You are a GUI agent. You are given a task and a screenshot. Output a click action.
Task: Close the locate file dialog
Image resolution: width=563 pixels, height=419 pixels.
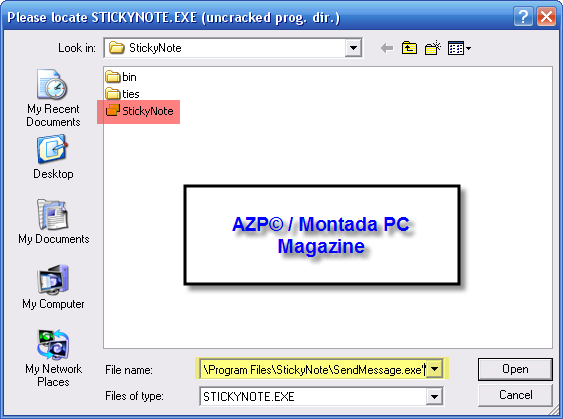(546, 17)
